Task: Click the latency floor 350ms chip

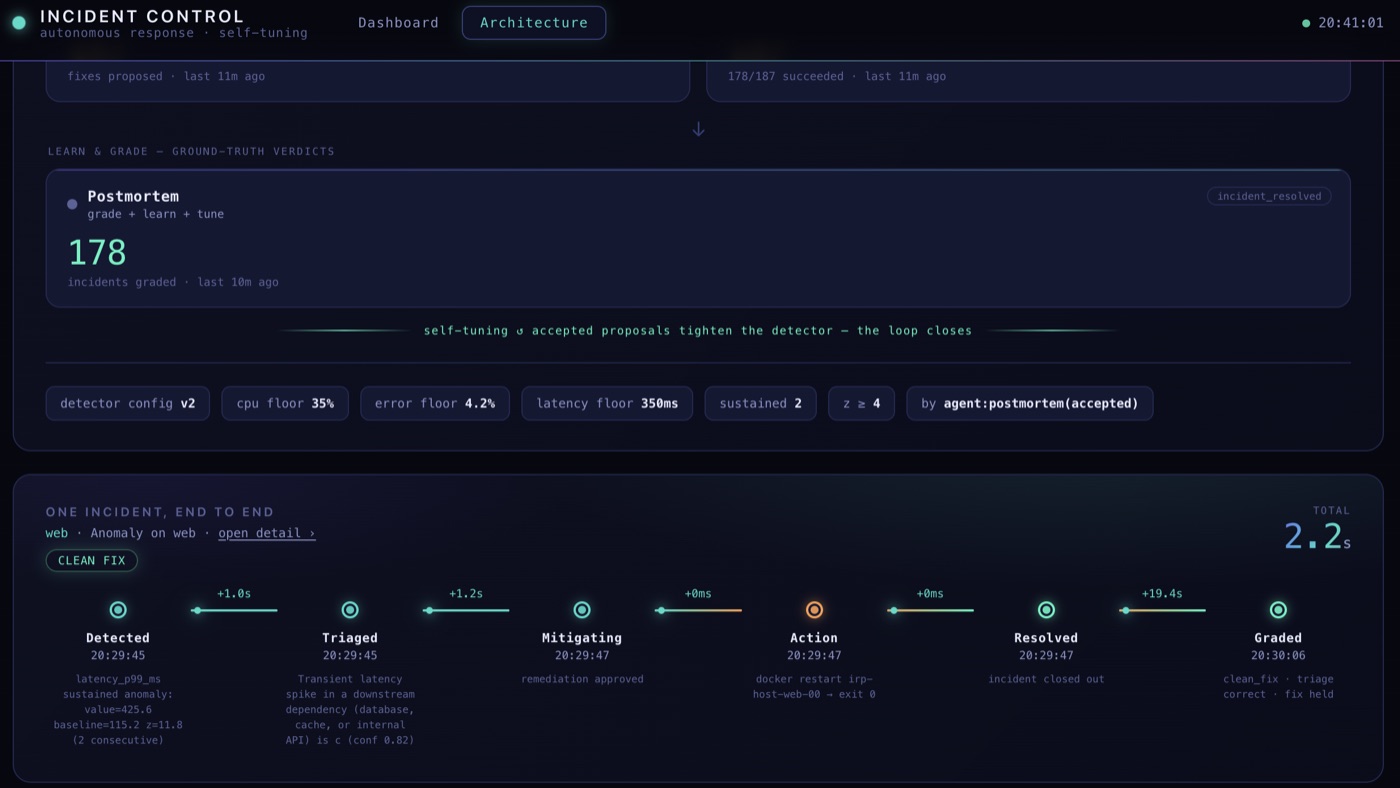Action: click(607, 404)
